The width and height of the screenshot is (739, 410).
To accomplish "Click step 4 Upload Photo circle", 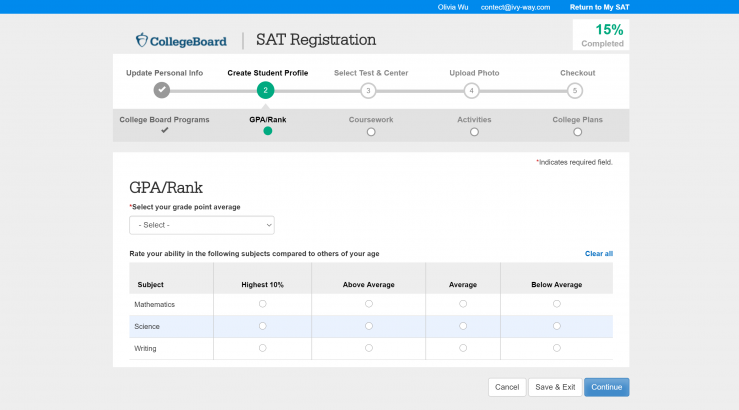I will click(x=471, y=90).
